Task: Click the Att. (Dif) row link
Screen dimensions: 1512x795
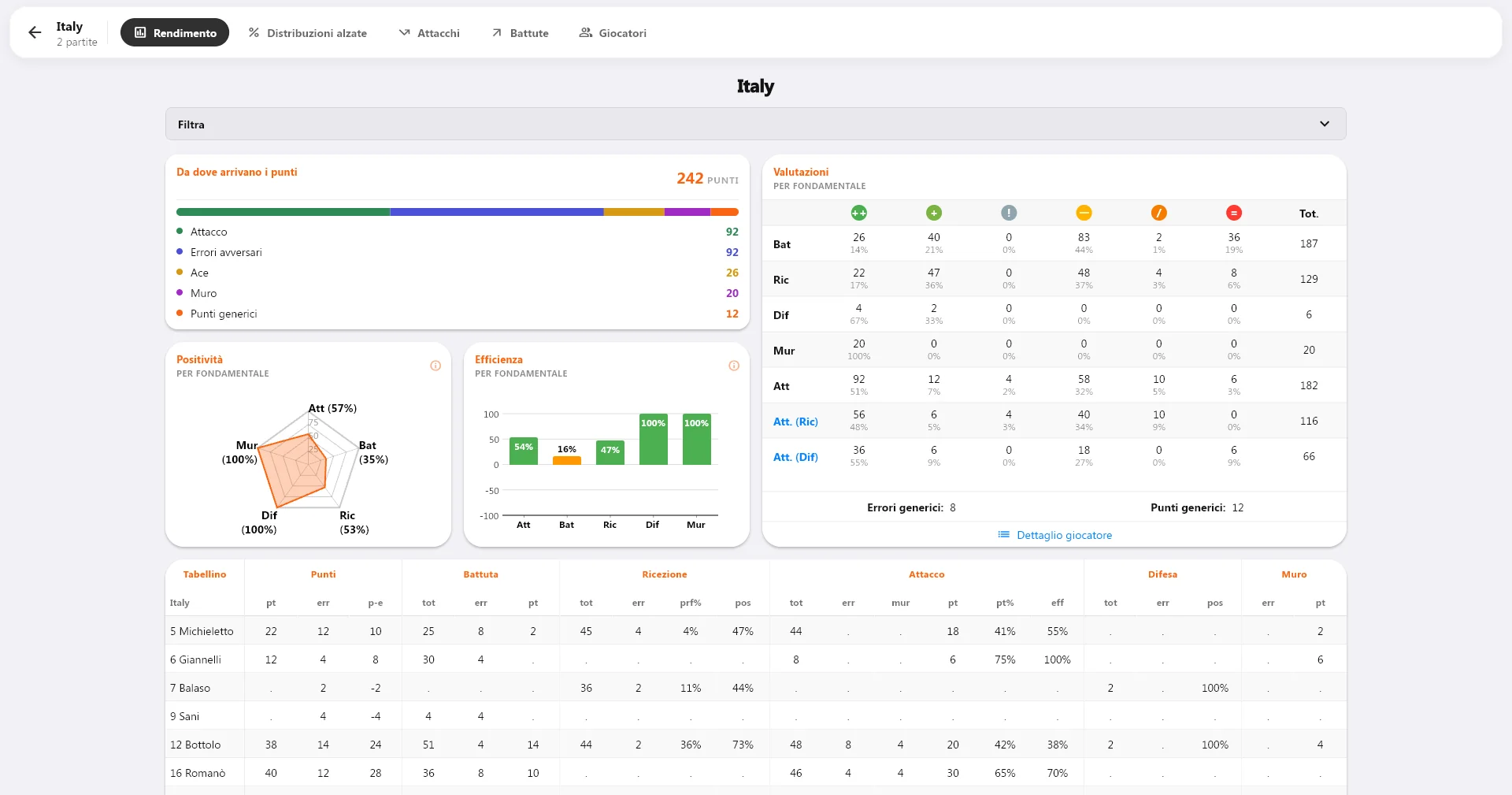Action: click(795, 457)
